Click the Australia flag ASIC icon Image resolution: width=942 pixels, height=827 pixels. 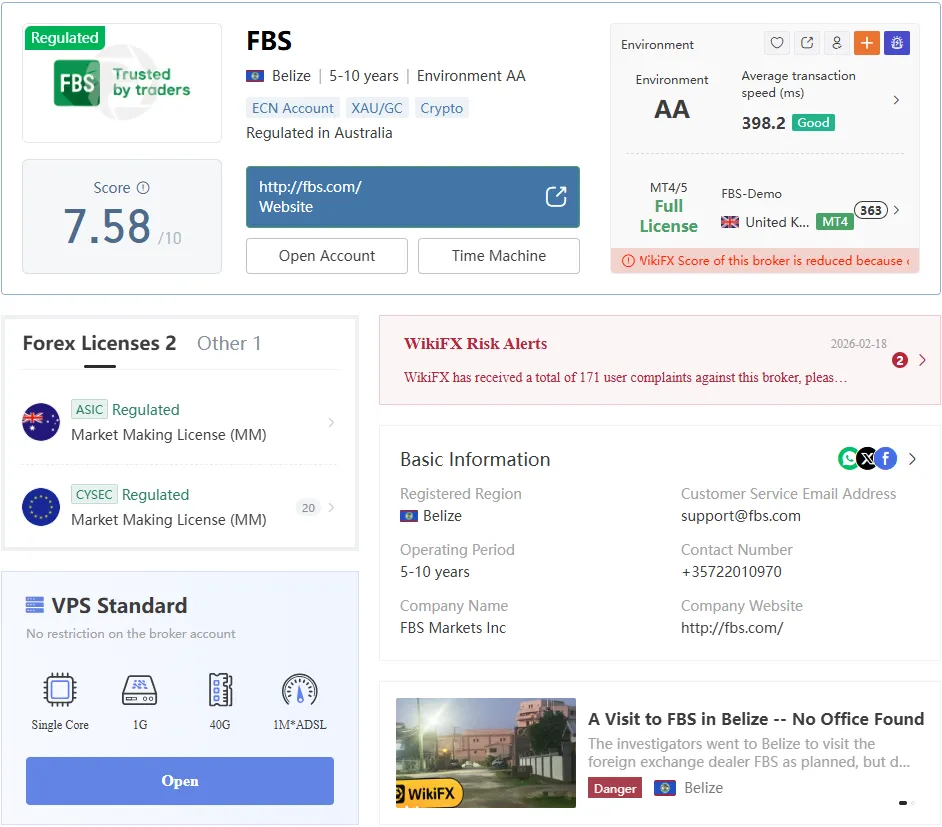click(x=41, y=422)
